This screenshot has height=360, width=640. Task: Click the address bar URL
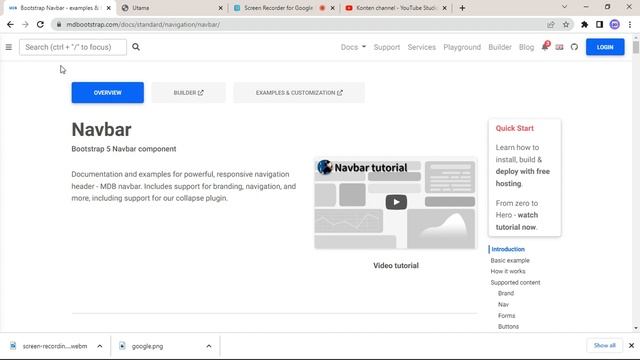(x=143, y=24)
